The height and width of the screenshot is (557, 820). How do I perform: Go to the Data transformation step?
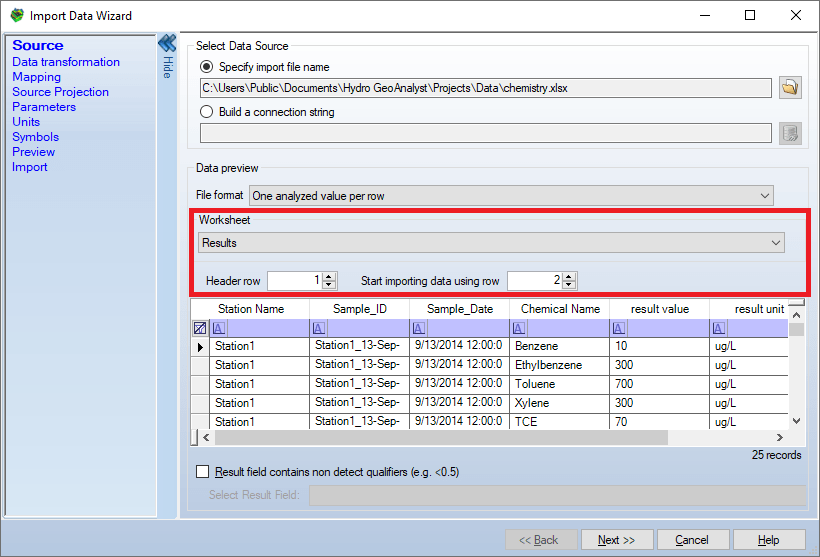(x=66, y=62)
